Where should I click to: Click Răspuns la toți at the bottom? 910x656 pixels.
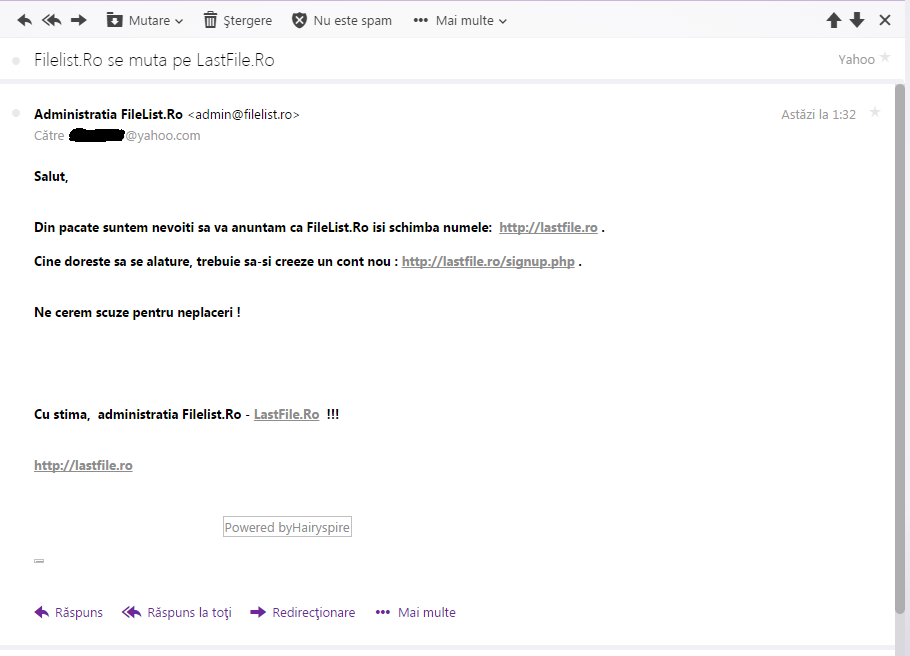coord(177,612)
